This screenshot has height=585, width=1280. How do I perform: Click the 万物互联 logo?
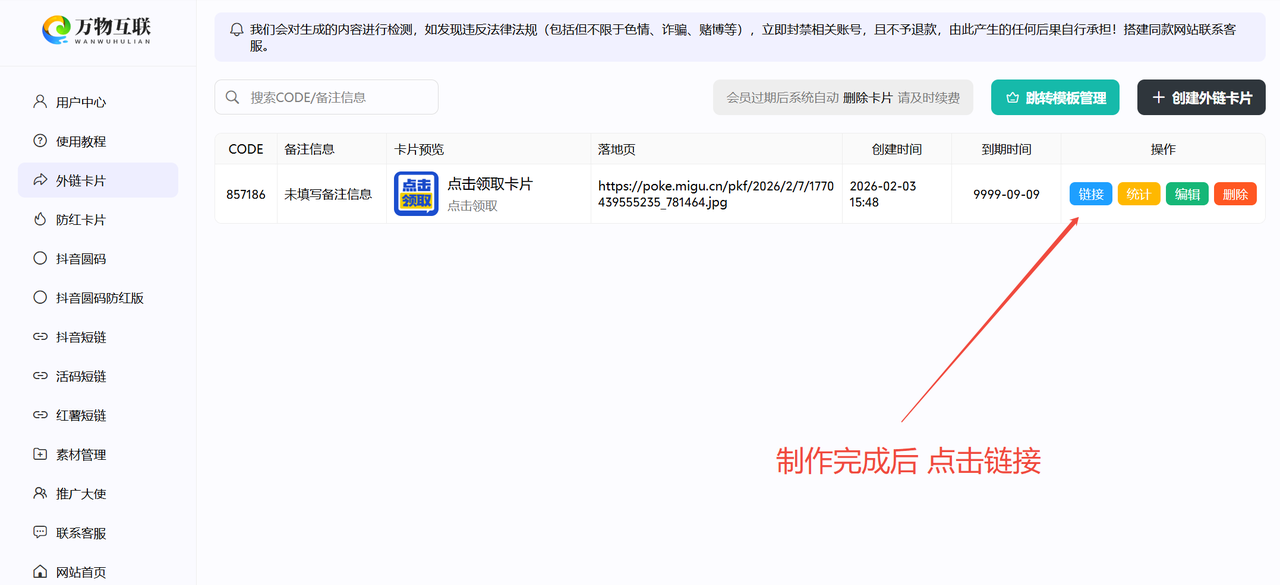[x=97, y=29]
